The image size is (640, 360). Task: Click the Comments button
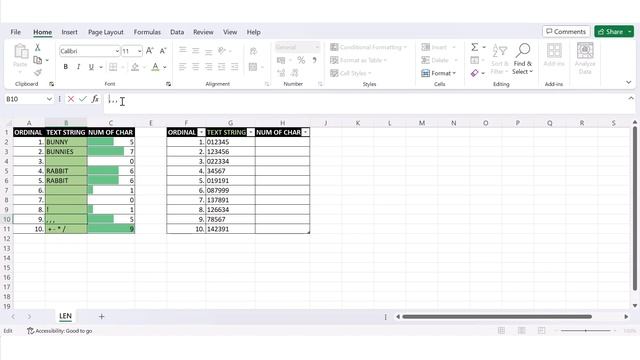pos(566,31)
